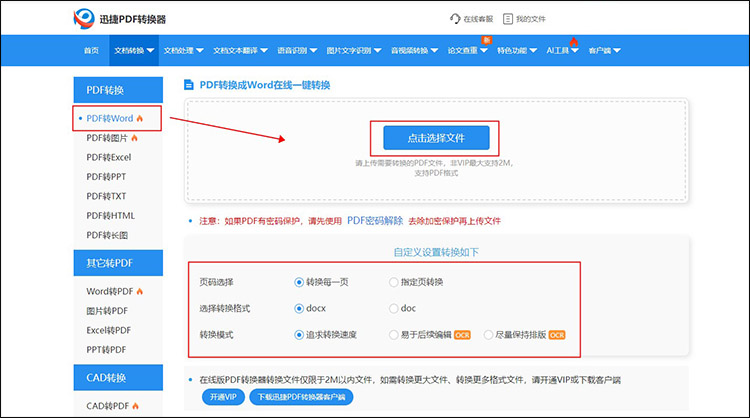Click the page icon beside PDF转换成Word title
The image size is (750, 418).
[189, 85]
